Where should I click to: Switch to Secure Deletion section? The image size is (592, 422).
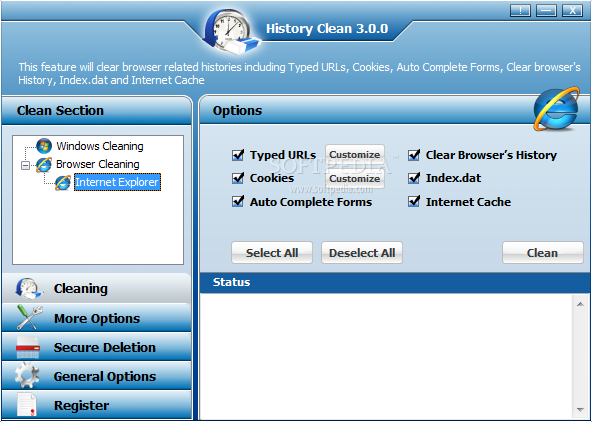click(96, 347)
